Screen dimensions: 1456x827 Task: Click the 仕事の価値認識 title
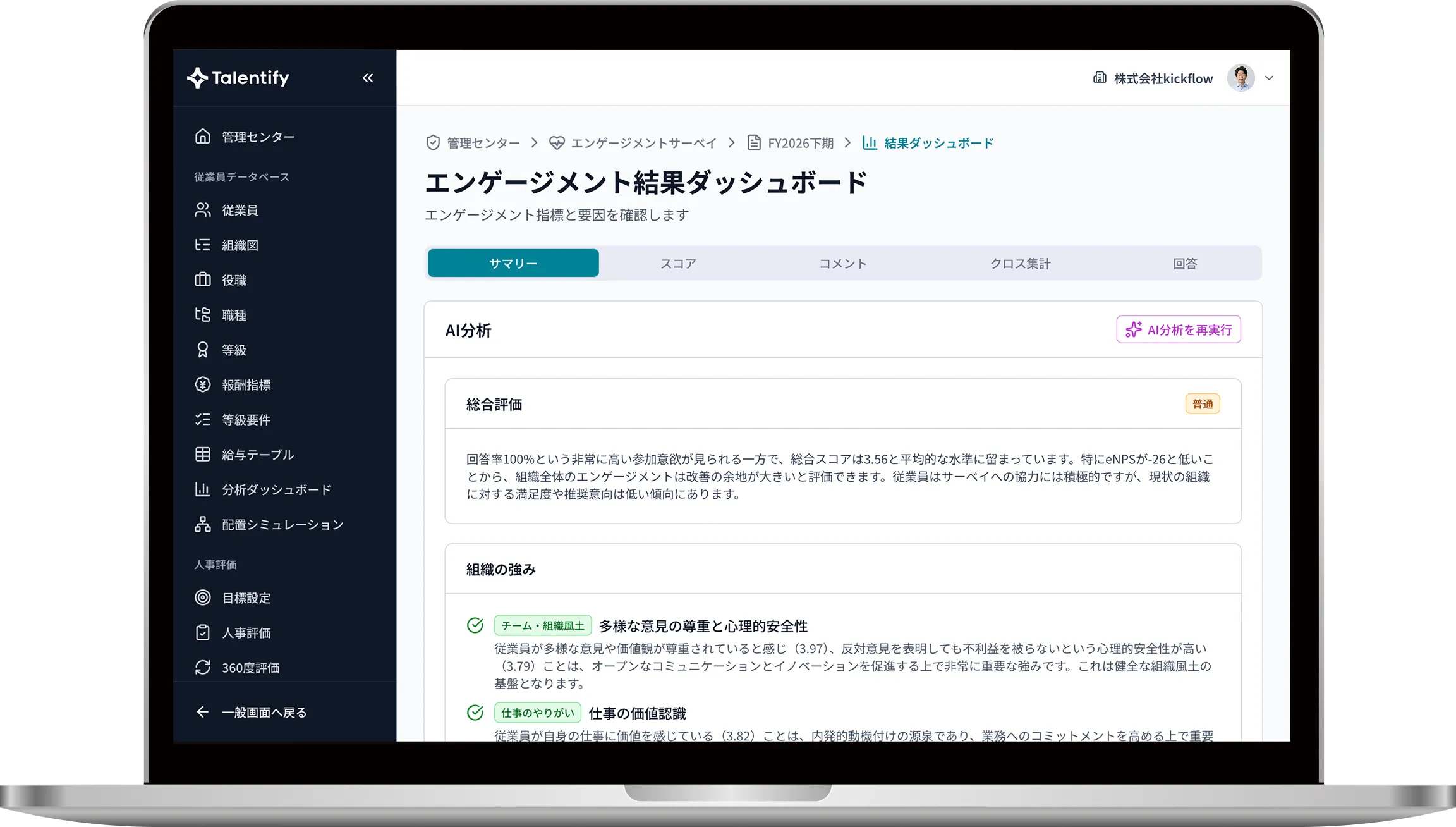point(637,713)
